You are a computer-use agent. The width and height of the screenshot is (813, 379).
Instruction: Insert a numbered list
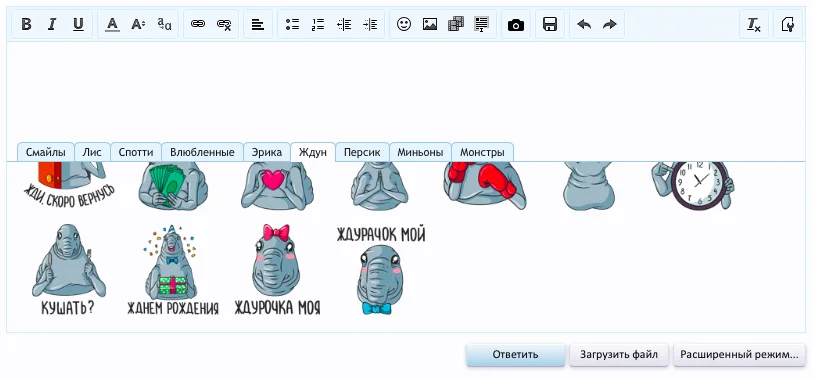tap(318, 24)
